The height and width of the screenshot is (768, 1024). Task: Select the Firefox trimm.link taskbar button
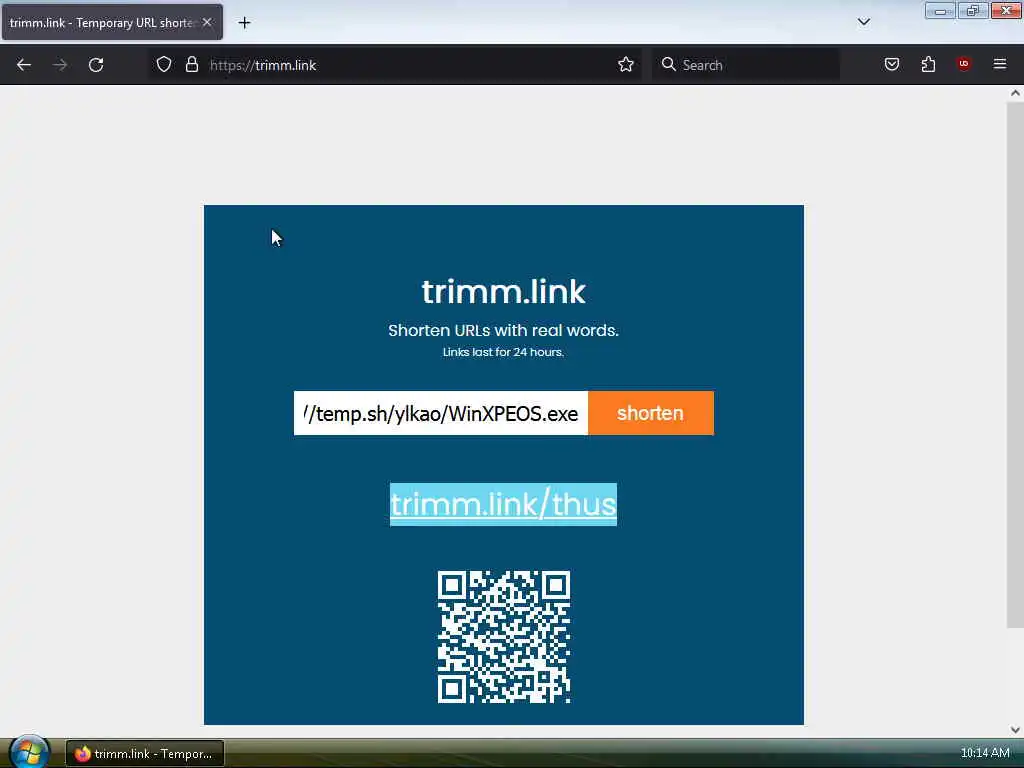coord(145,754)
